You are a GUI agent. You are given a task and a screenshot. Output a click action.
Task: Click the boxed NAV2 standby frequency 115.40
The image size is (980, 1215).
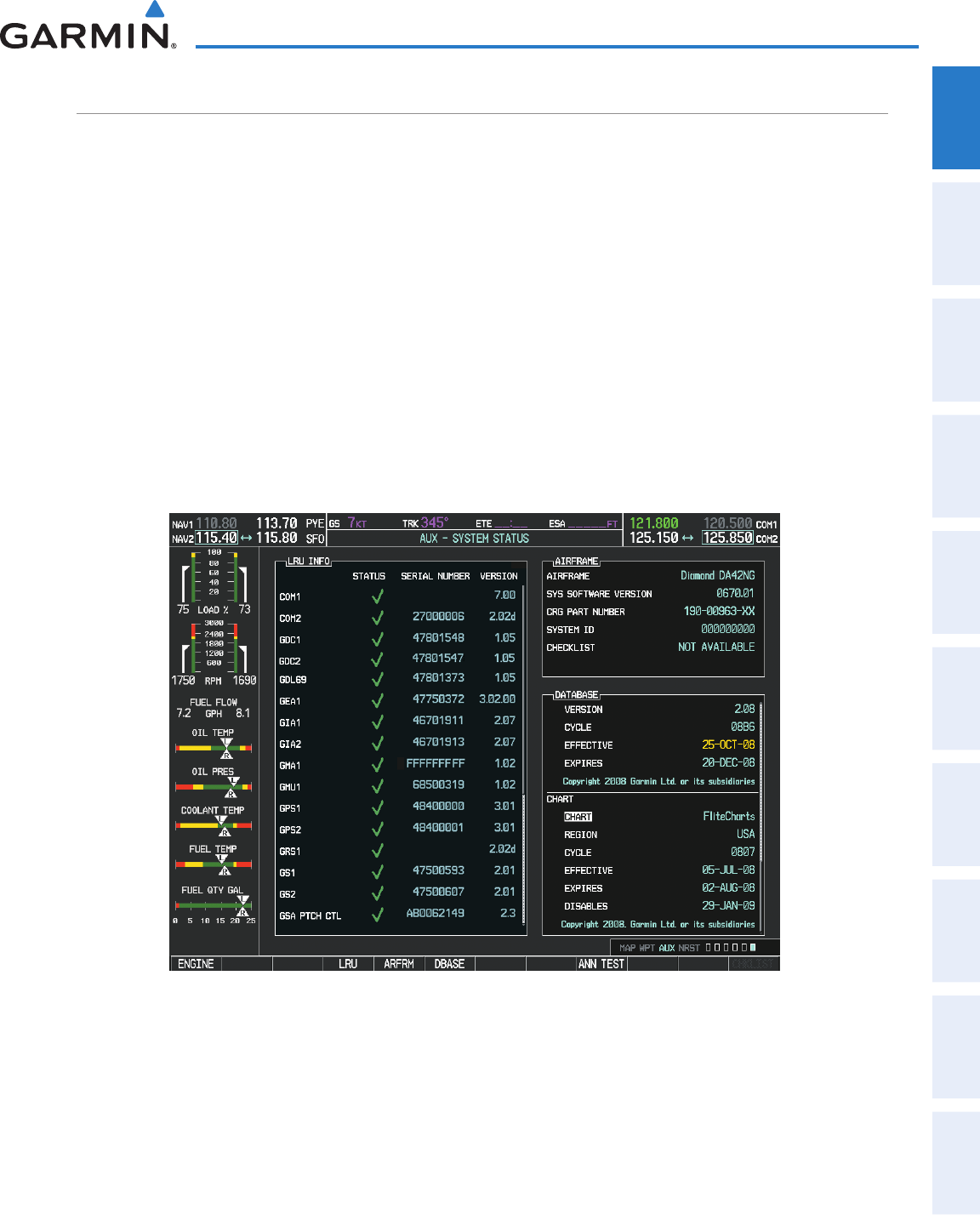pyautogui.click(x=217, y=538)
